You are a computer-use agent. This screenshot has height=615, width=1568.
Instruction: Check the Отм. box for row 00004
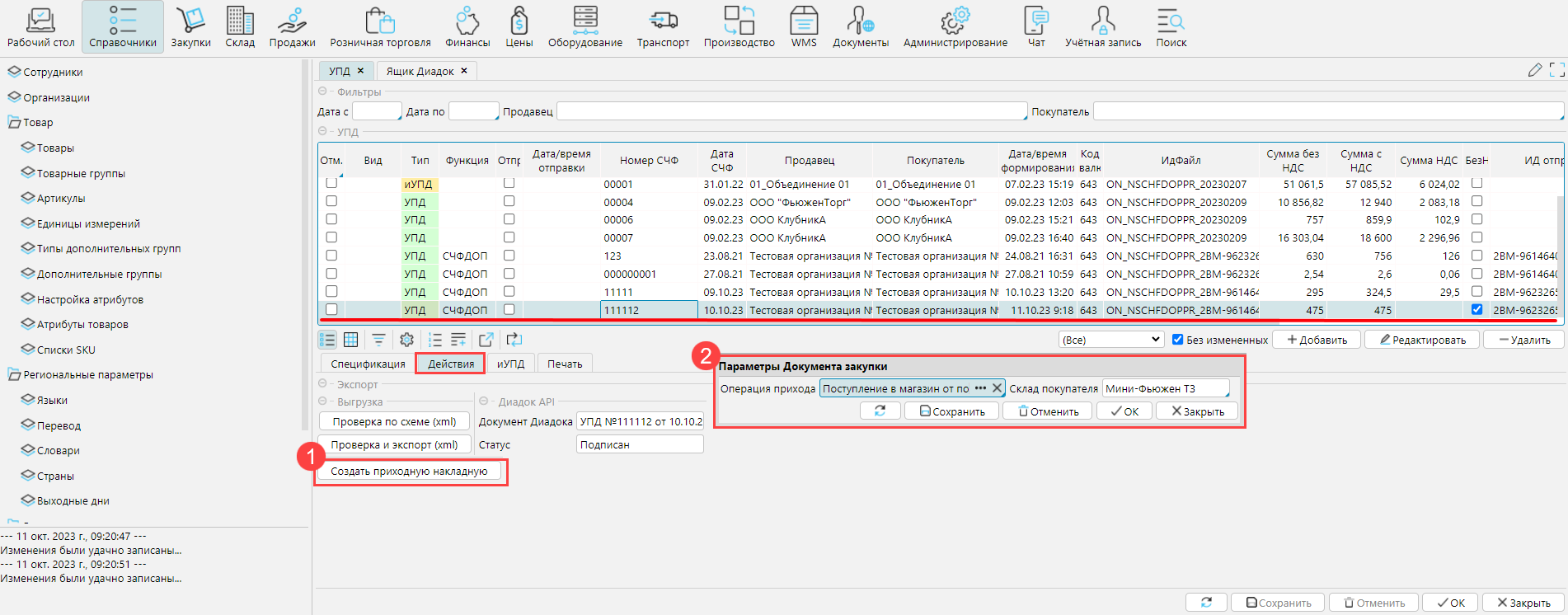331,201
